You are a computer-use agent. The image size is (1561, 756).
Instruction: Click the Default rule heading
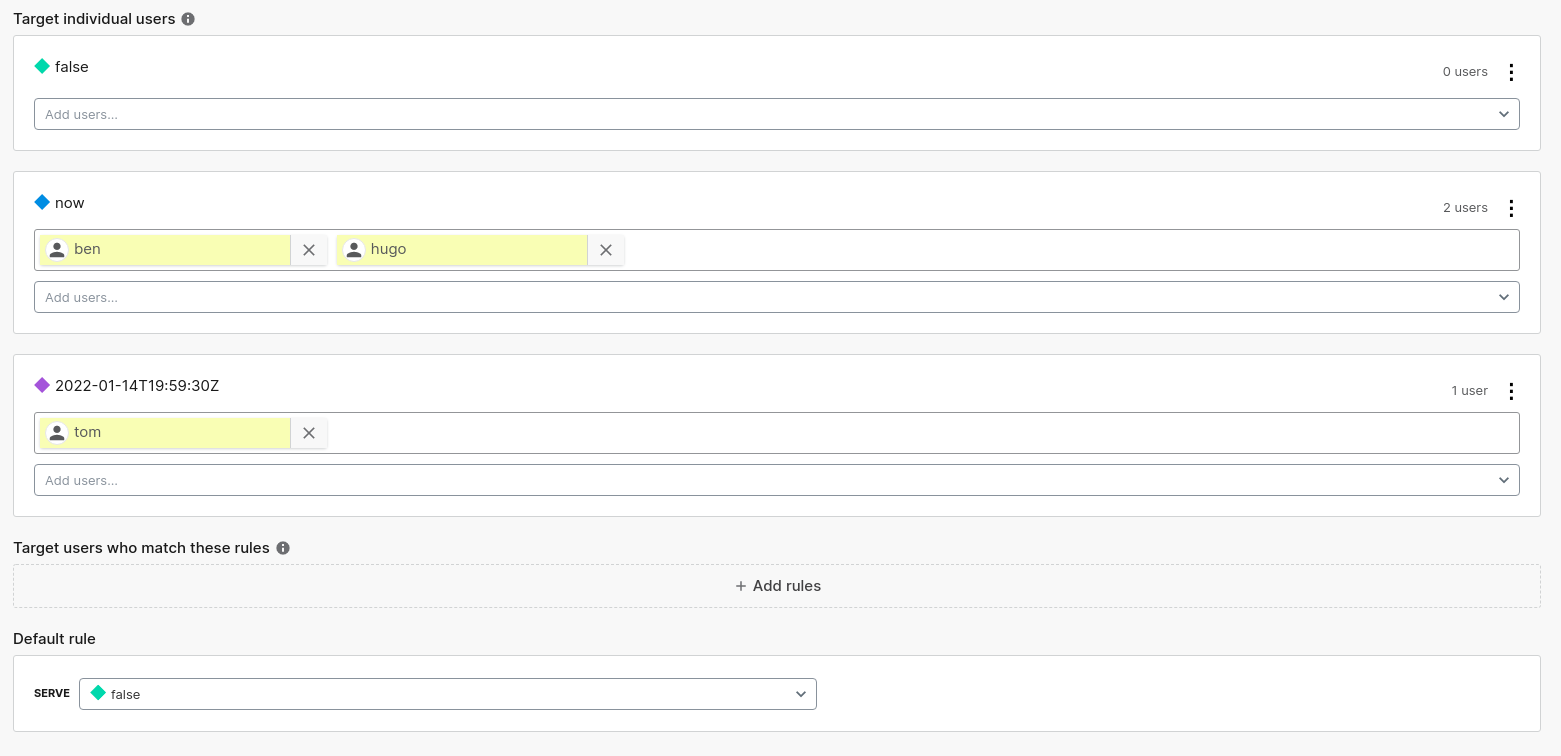tap(54, 638)
